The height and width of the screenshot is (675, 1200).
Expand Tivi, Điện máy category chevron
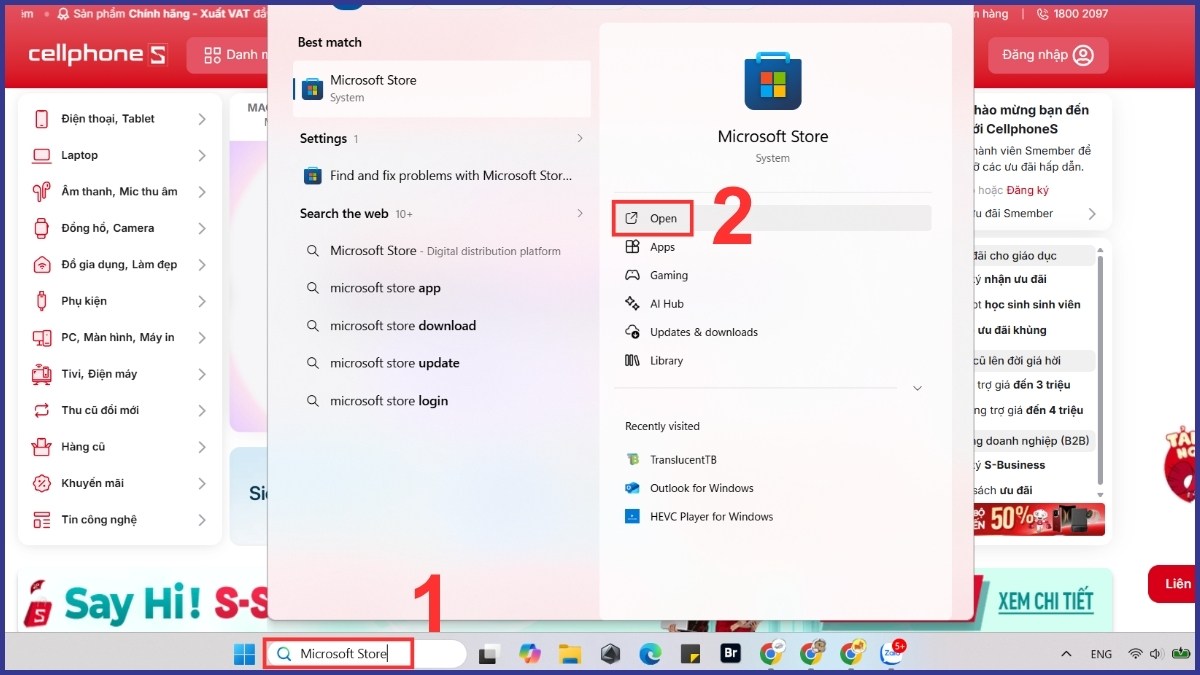(201, 374)
